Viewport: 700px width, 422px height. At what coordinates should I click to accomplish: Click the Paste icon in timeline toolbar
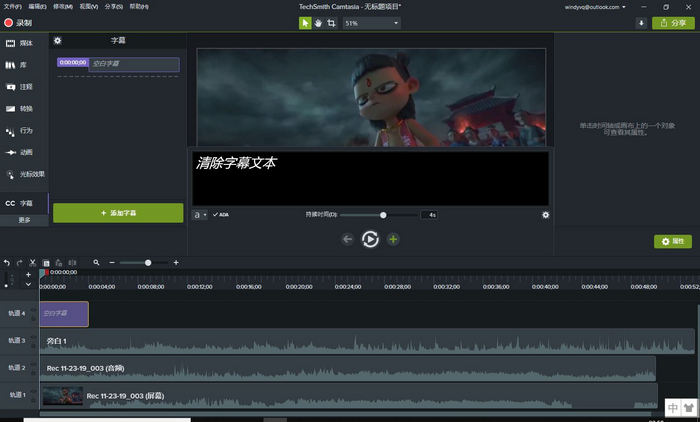59,263
